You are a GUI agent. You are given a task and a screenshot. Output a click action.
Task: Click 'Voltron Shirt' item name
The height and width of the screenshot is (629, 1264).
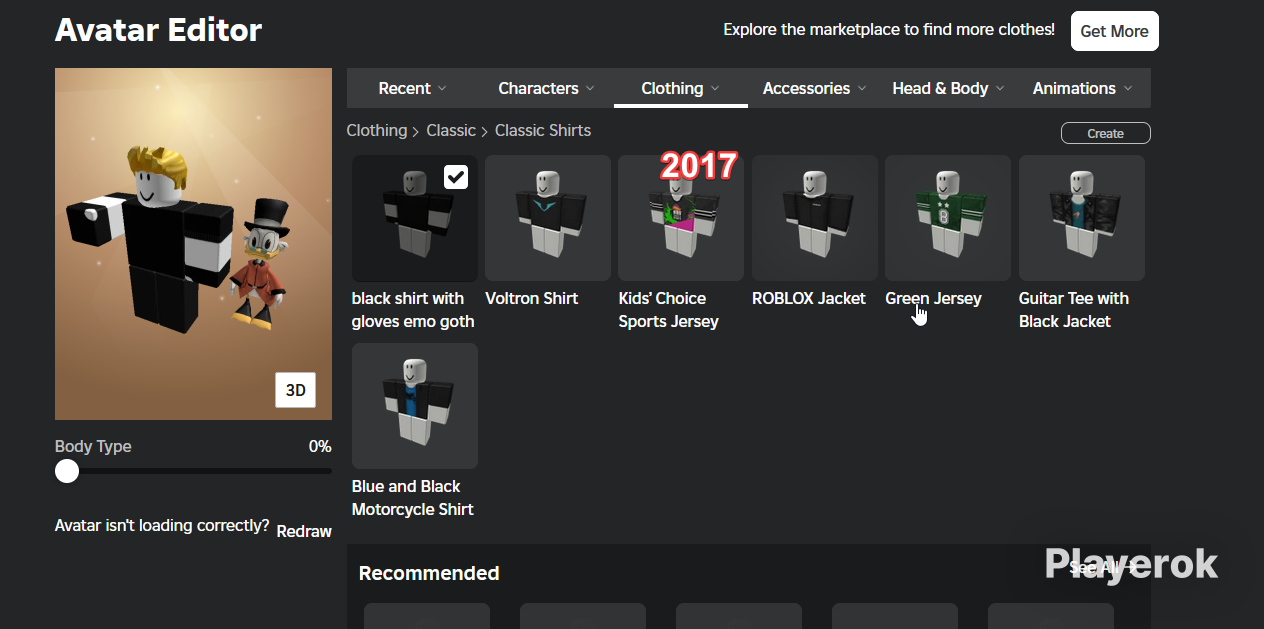point(532,298)
